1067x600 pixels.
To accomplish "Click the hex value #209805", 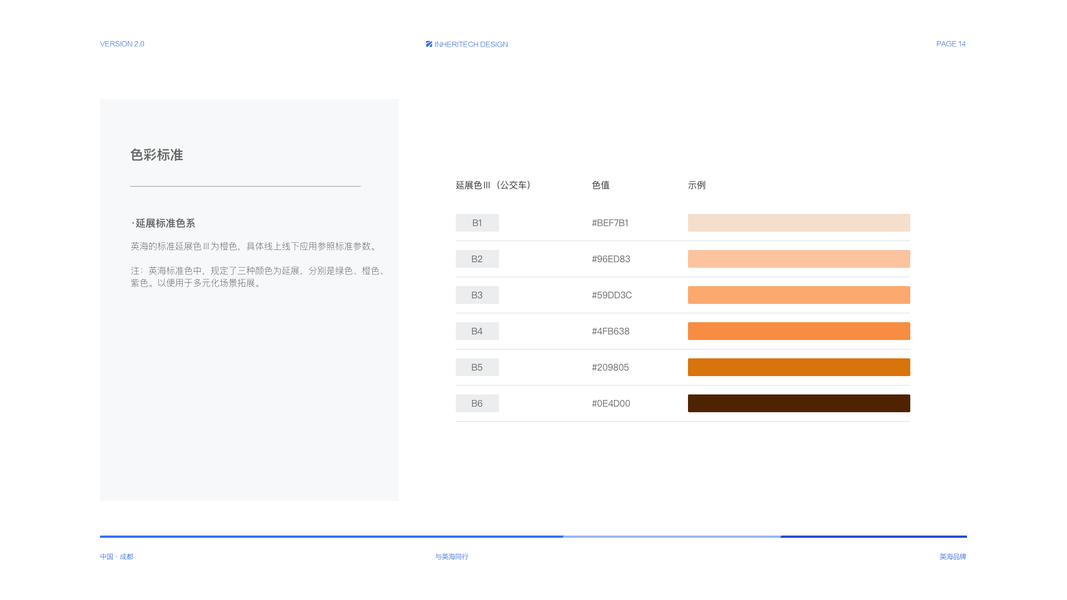I will click(x=610, y=367).
